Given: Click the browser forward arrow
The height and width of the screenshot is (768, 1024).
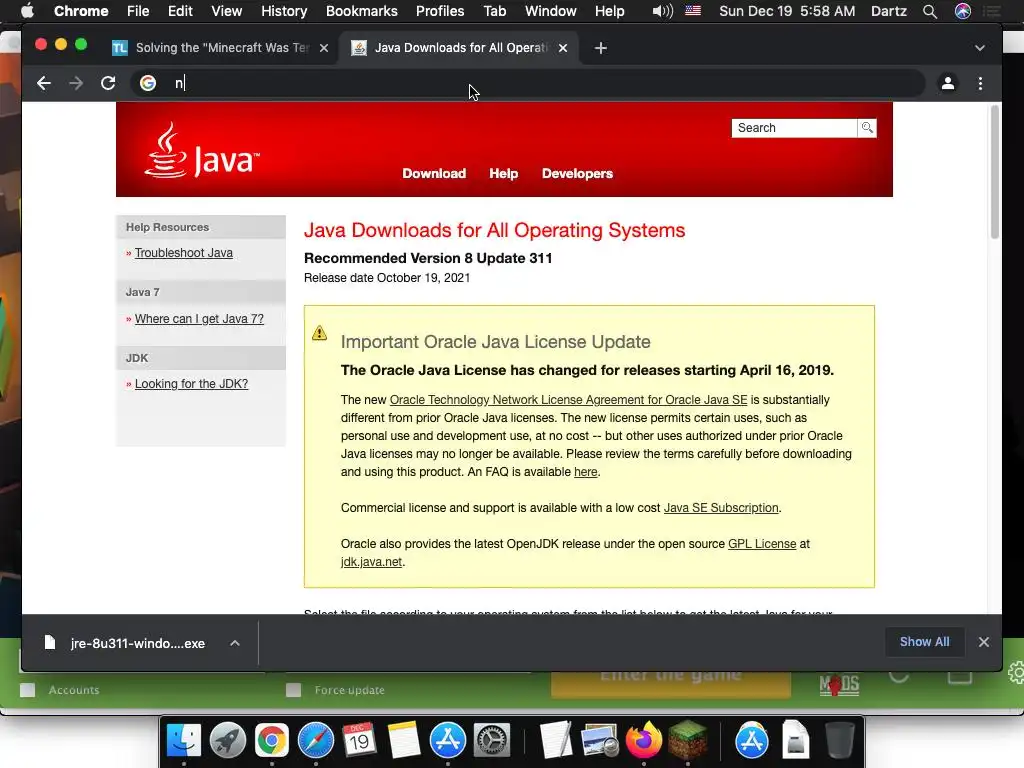Looking at the screenshot, I should coord(76,83).
